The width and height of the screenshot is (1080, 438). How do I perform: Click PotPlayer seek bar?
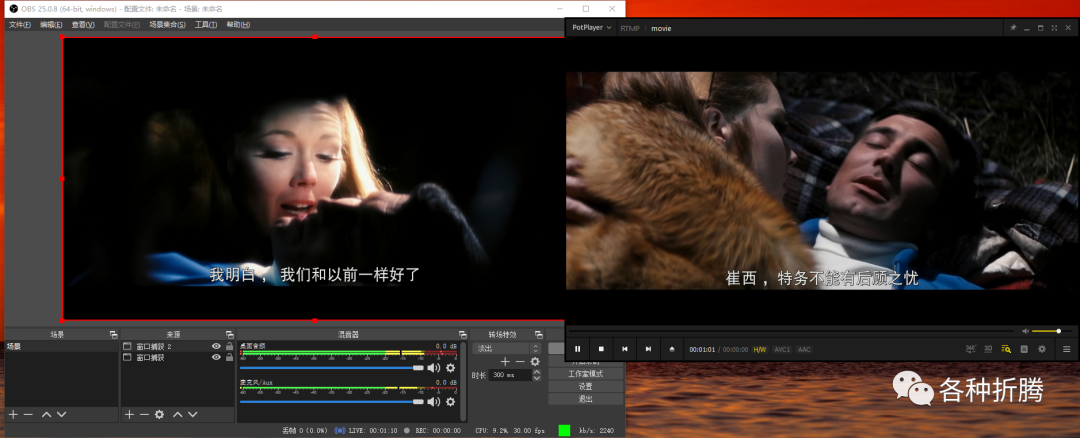[791, 331]
